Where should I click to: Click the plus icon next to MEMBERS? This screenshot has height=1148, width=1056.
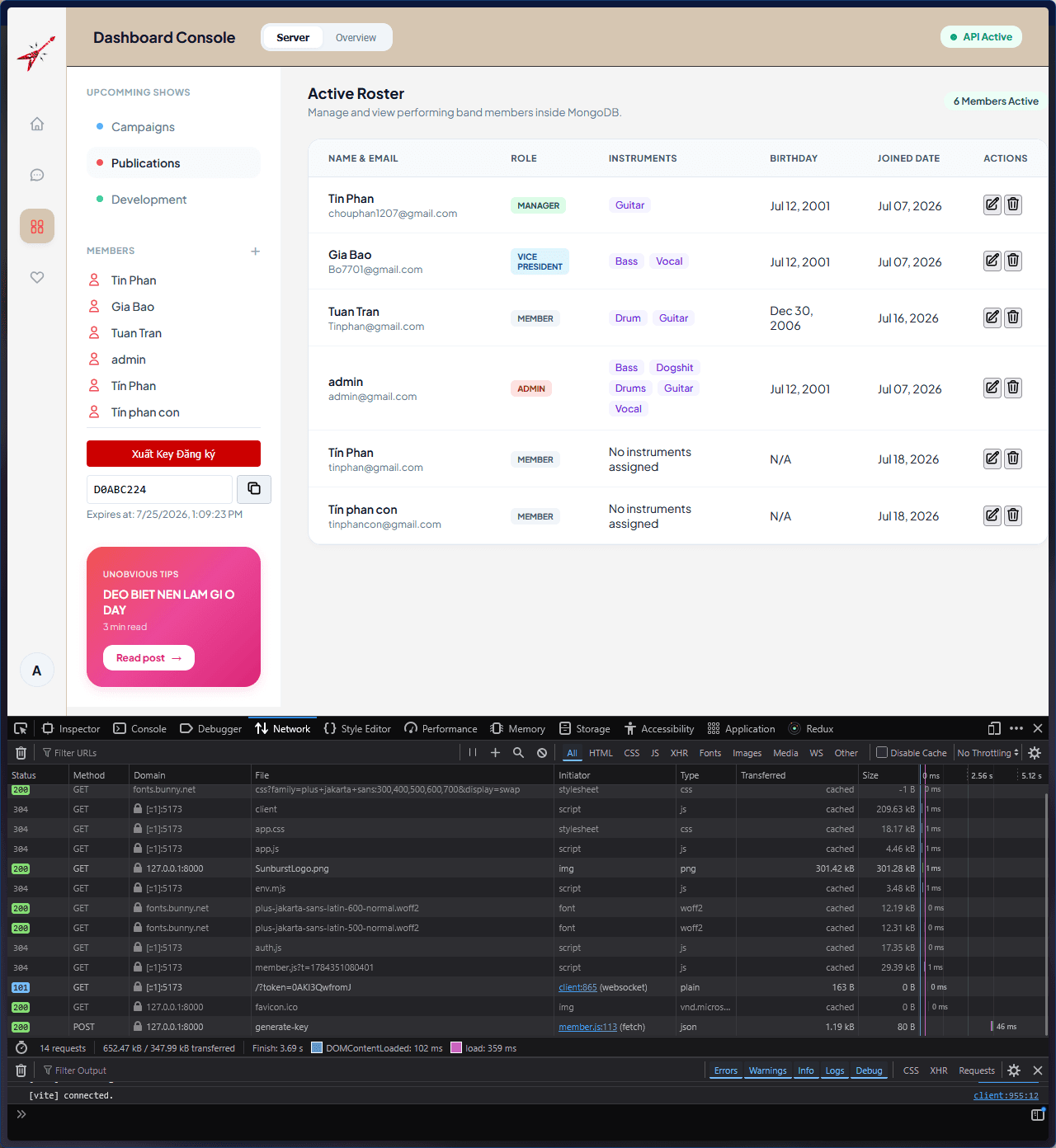256,251
